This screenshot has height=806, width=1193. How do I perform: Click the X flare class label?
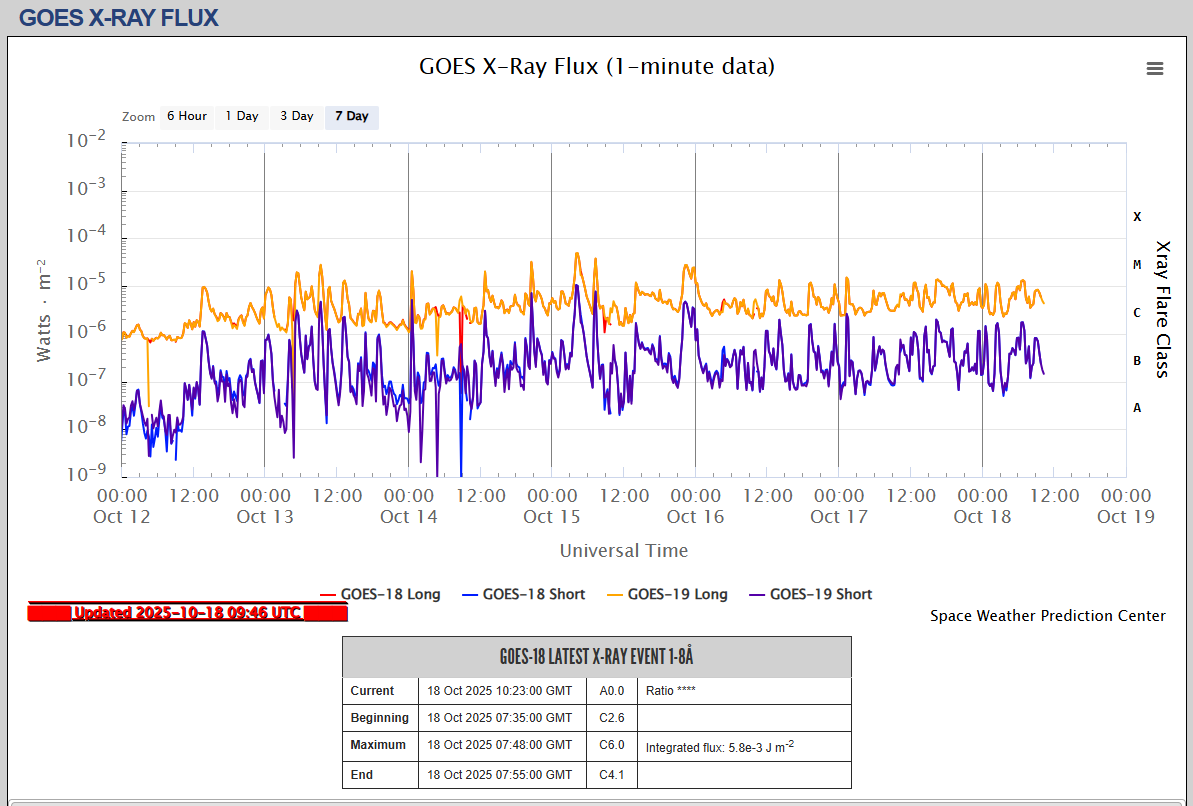(1136, 217)
